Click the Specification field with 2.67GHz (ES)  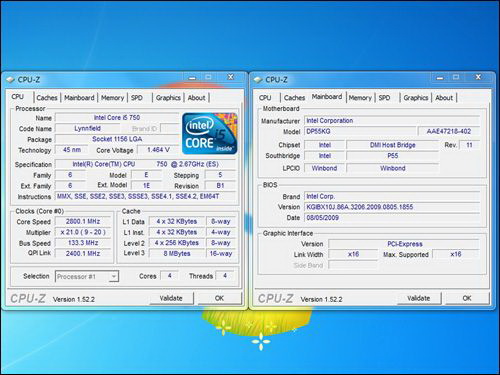coord(146,164)
